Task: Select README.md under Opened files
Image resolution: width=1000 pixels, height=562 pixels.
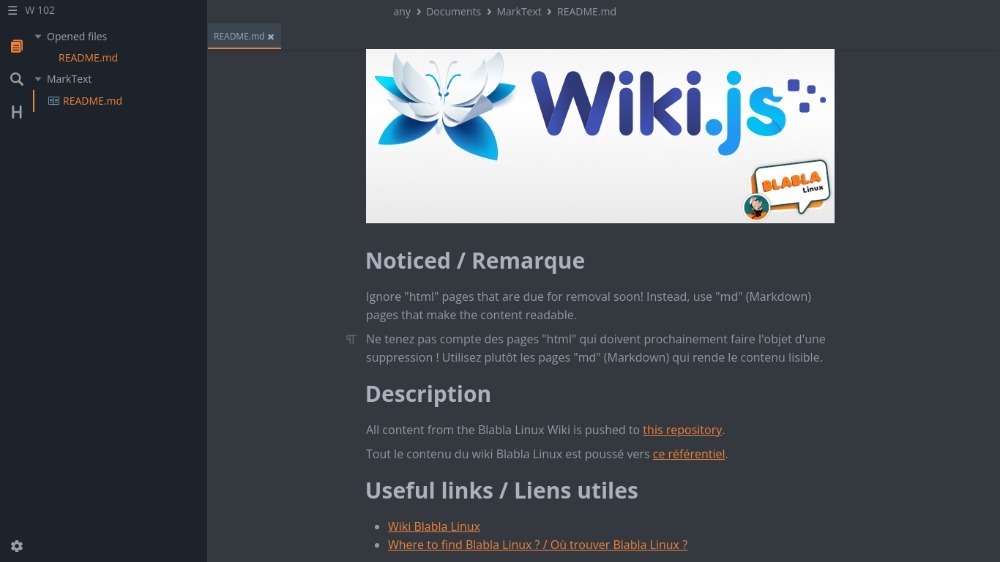Action: click(x=88, y=58)
